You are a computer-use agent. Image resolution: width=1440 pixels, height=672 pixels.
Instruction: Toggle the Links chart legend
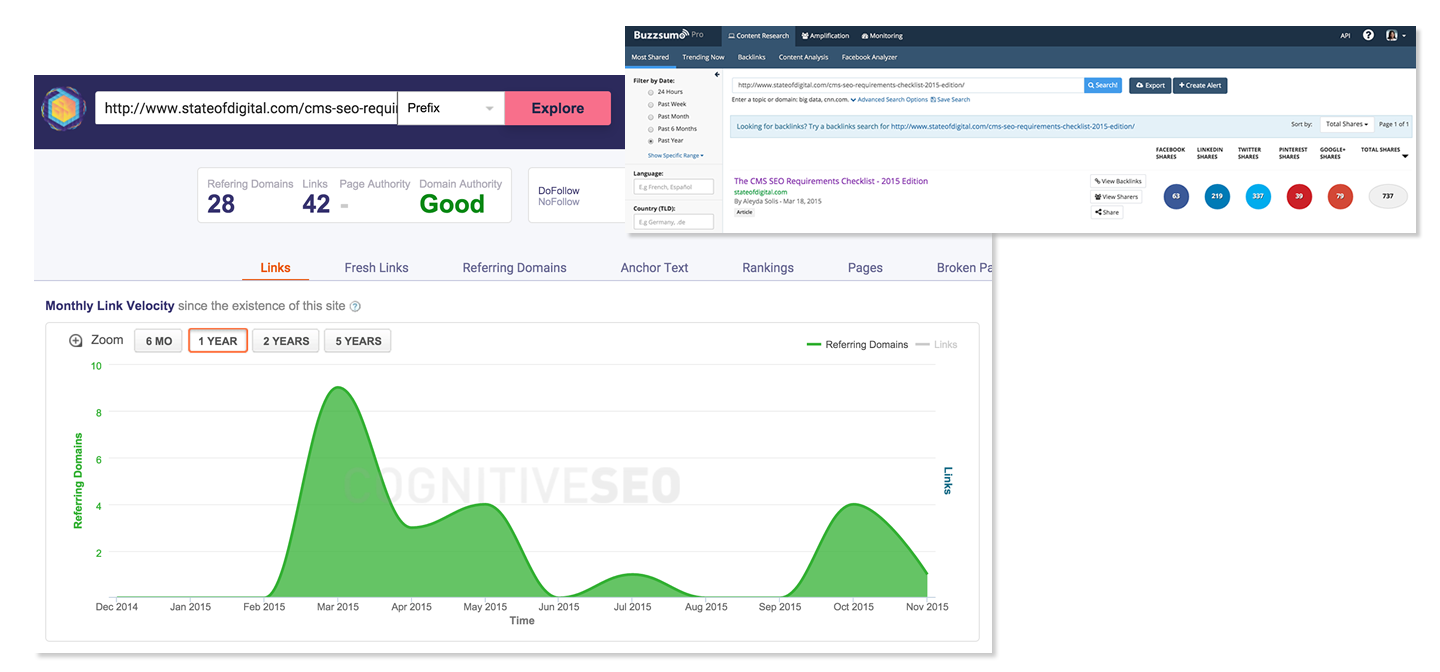[x=936, y=344]
